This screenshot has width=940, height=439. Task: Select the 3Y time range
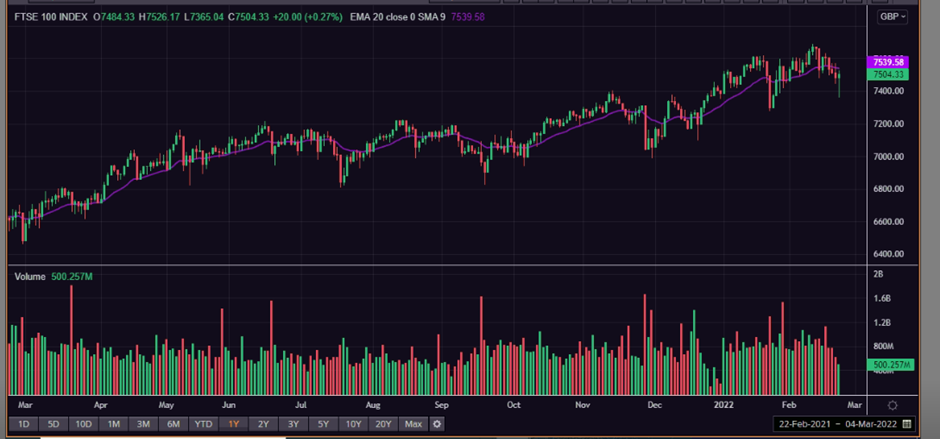tap(293, 425)
